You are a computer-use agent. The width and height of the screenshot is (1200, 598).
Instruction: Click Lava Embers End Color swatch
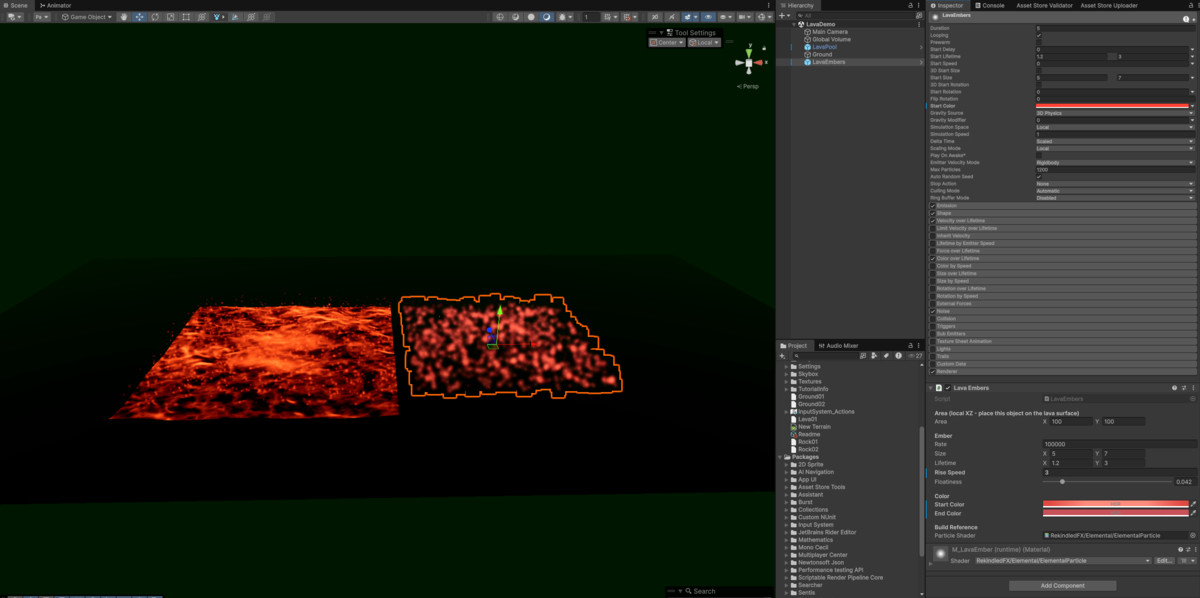(x=1115, y=513)
